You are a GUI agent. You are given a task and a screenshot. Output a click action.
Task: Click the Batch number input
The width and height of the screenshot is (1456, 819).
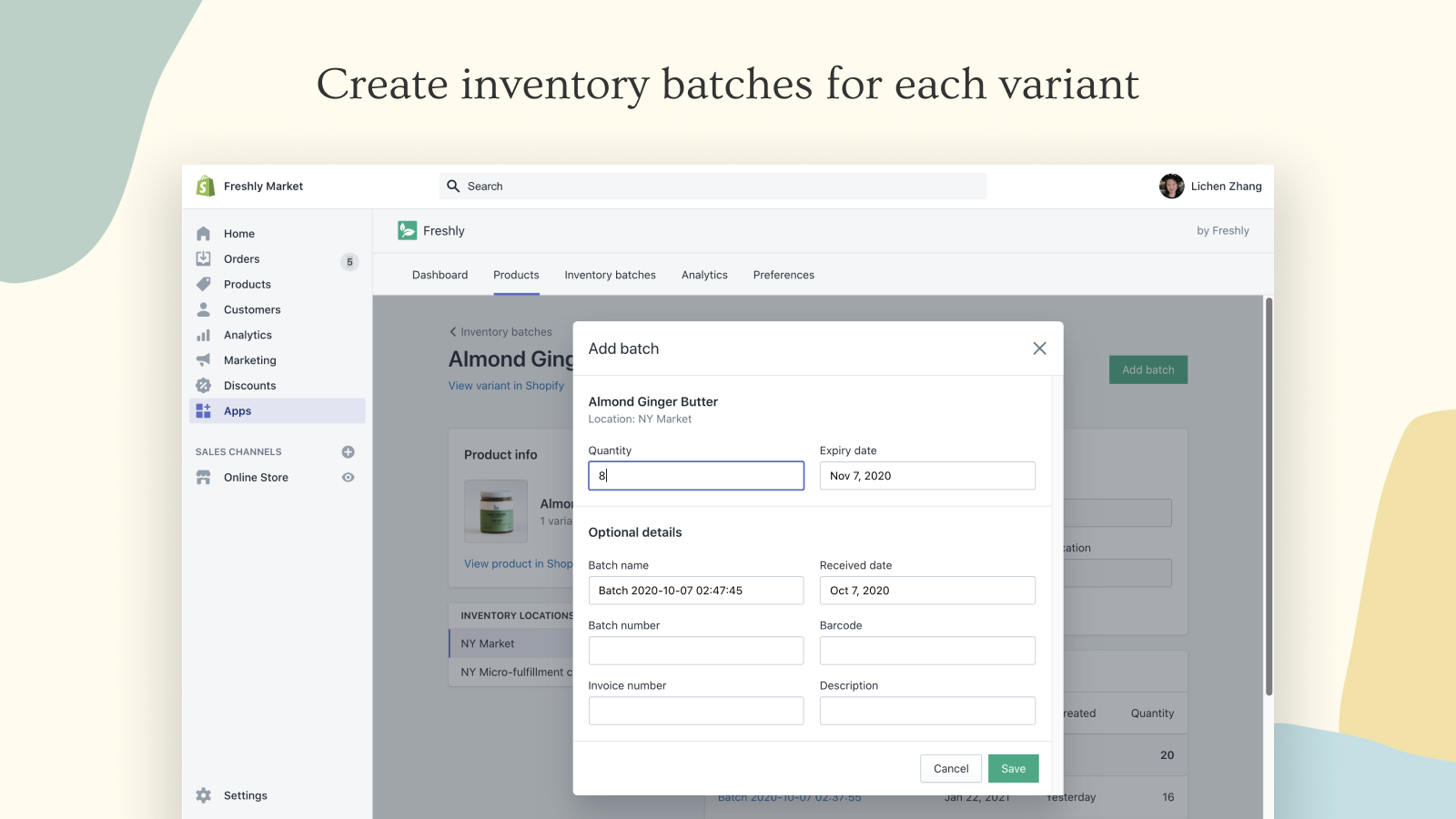click(x=696, y=651)
